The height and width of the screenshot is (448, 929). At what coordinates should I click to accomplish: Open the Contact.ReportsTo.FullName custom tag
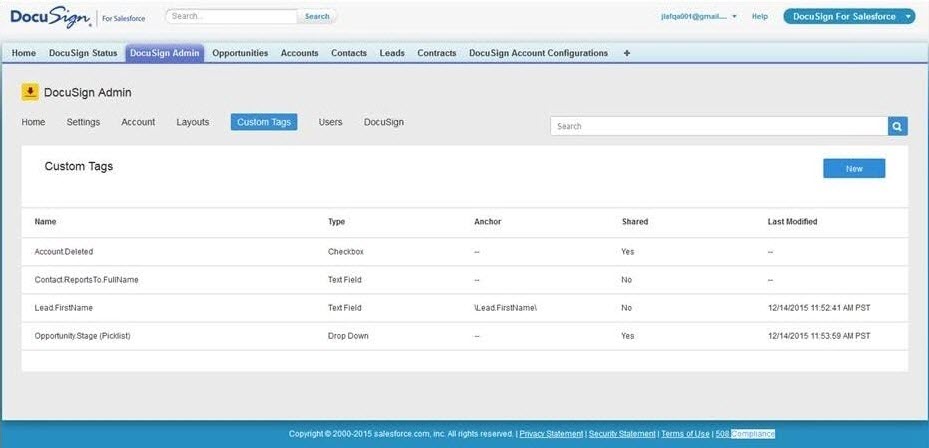(x=87, y=280)
